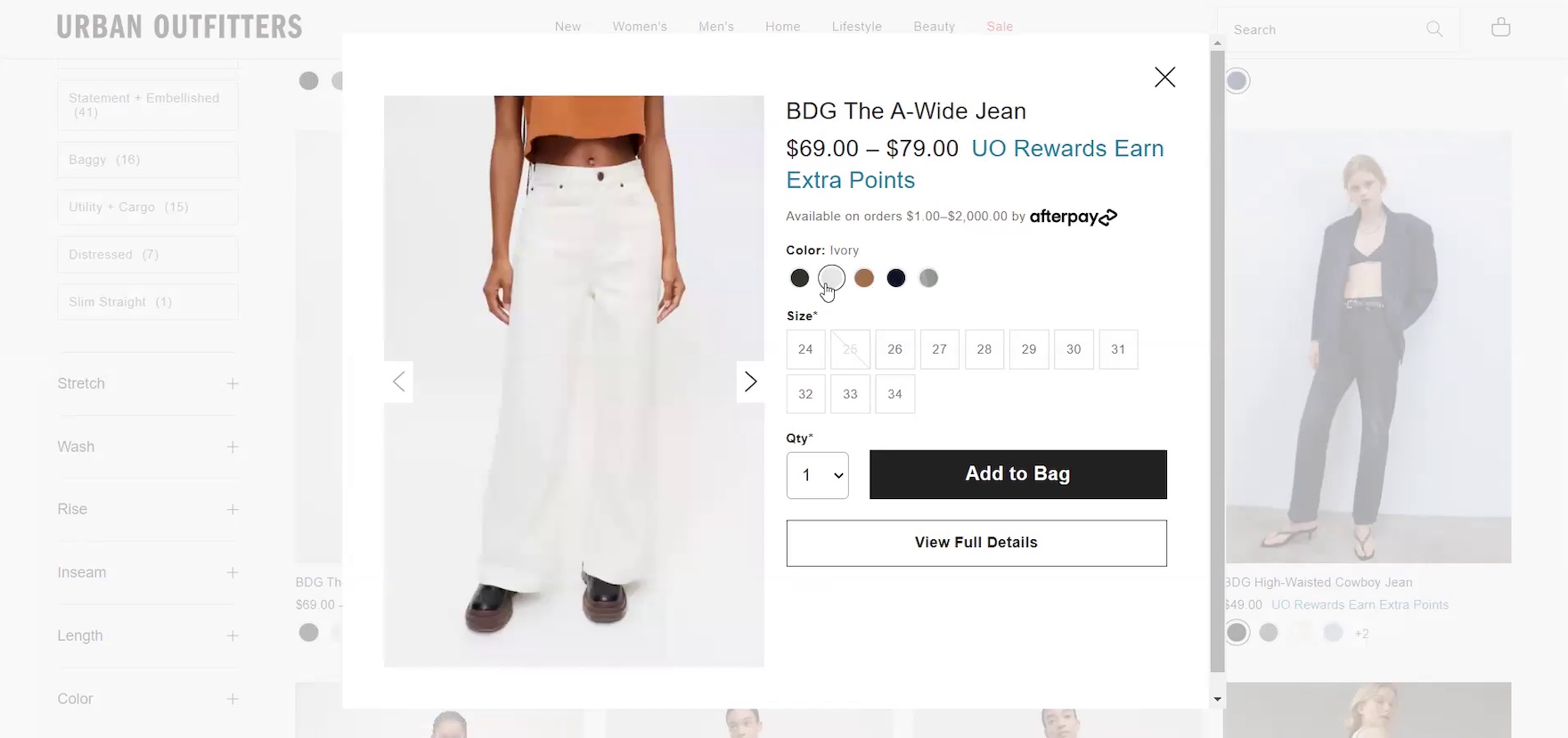Click the search magnifier icon
The height and width of the screenshot is (738, 1568).
pyautogui.click(x=1434, y=29)
